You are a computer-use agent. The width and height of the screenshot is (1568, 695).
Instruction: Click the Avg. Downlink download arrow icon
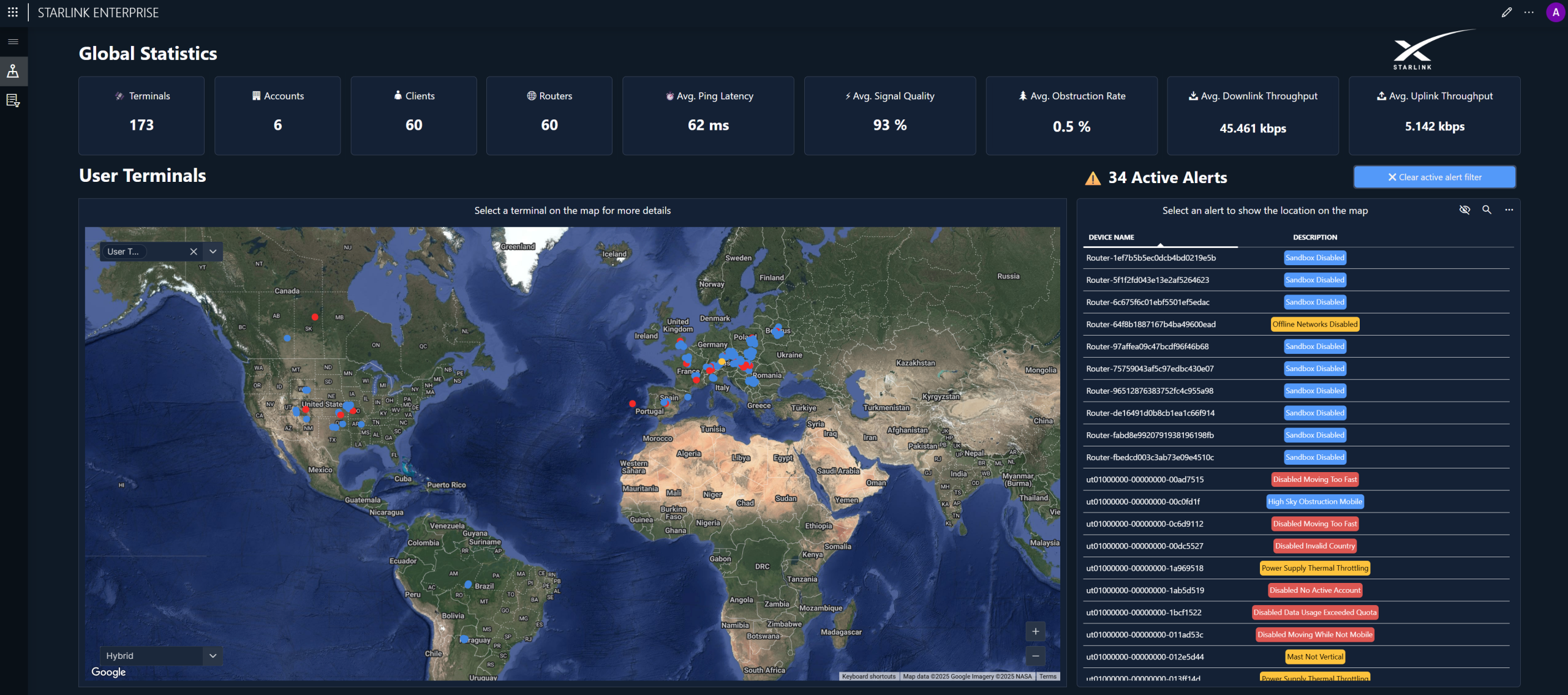1193,96
